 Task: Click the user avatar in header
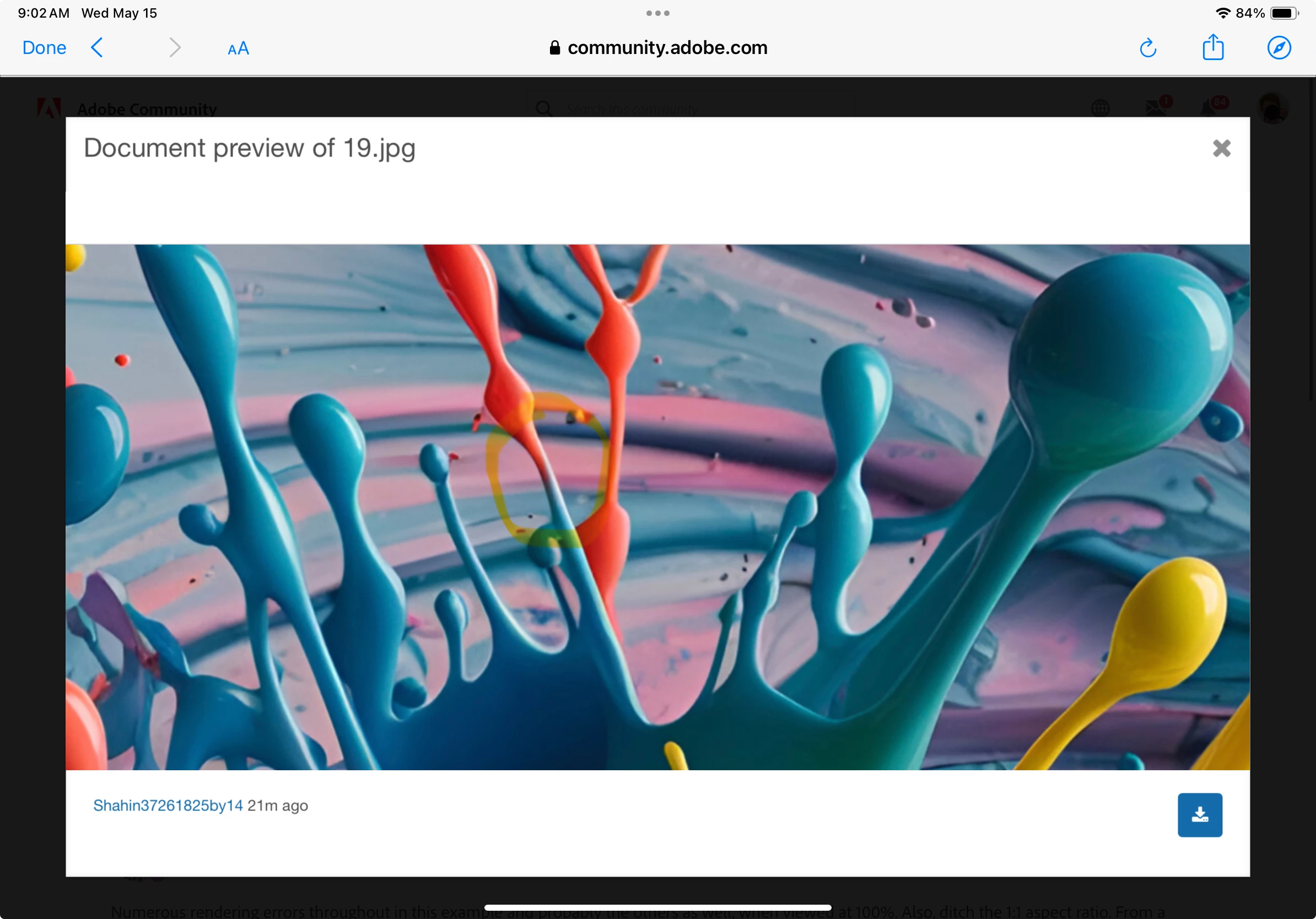coord(1272,108)
